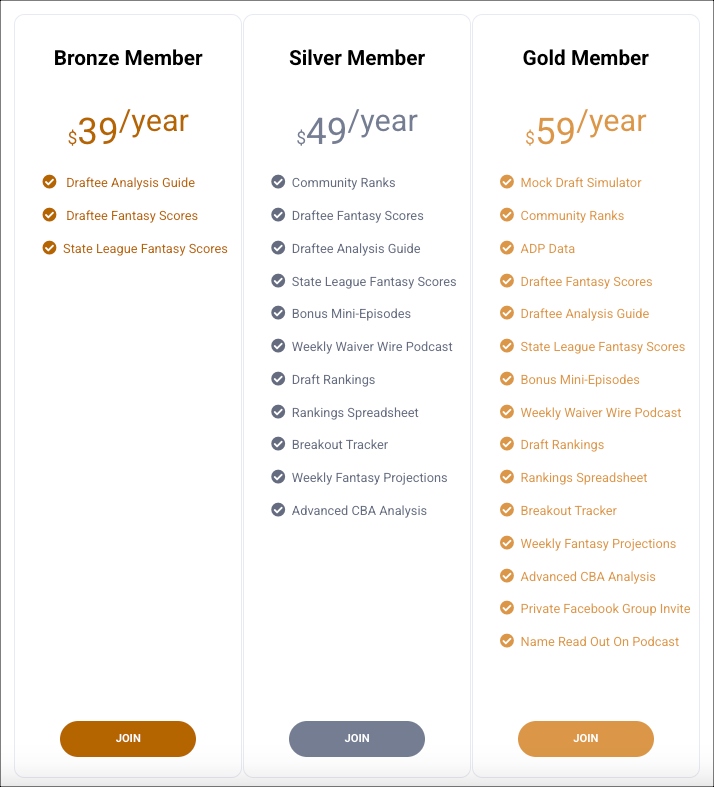
Task: Click check icon beside Silver Breakout Tracker
Action: 278,444
